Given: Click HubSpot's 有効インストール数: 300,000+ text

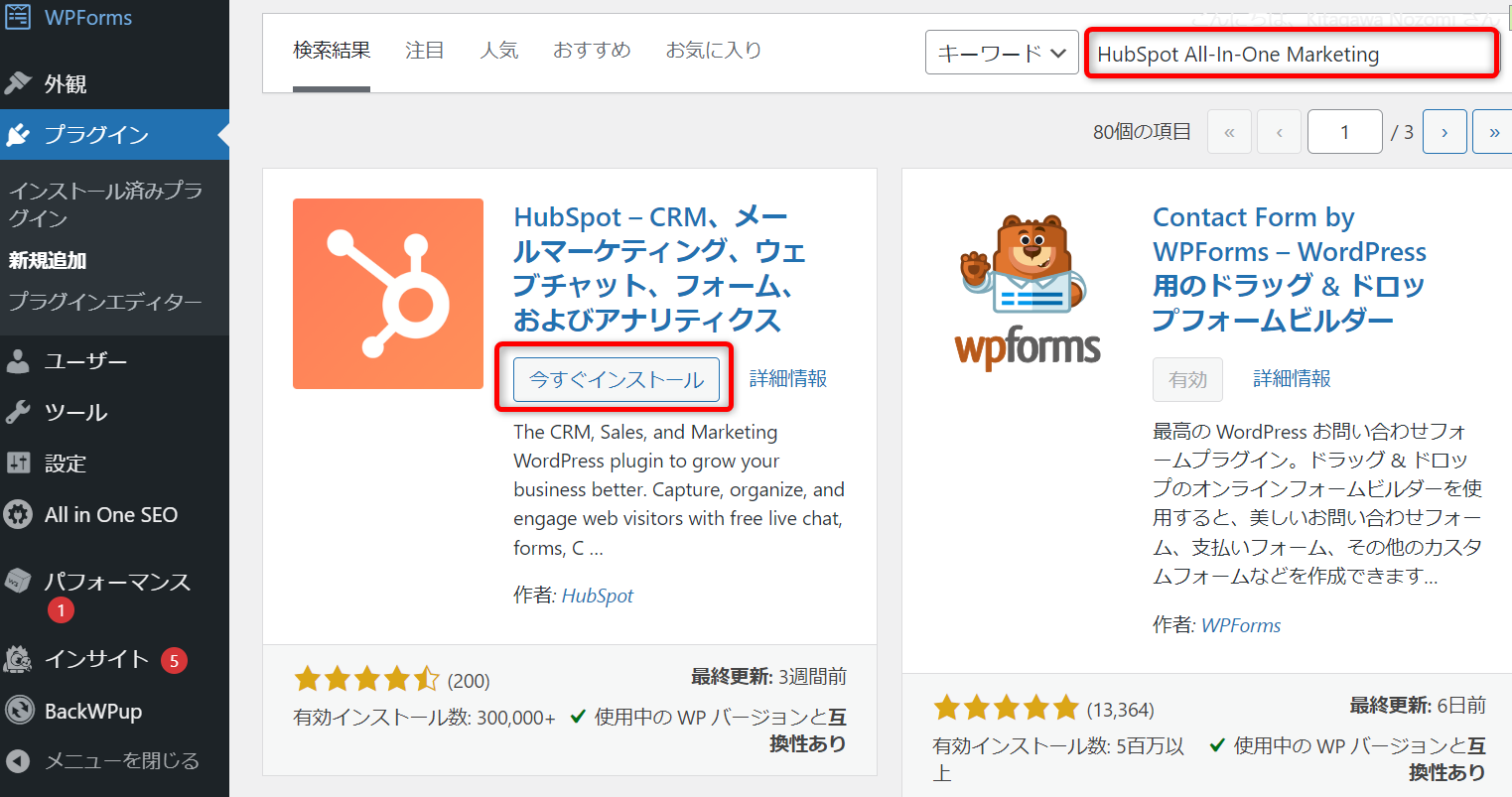Looking at the screenshot, I should pos(425,718).
